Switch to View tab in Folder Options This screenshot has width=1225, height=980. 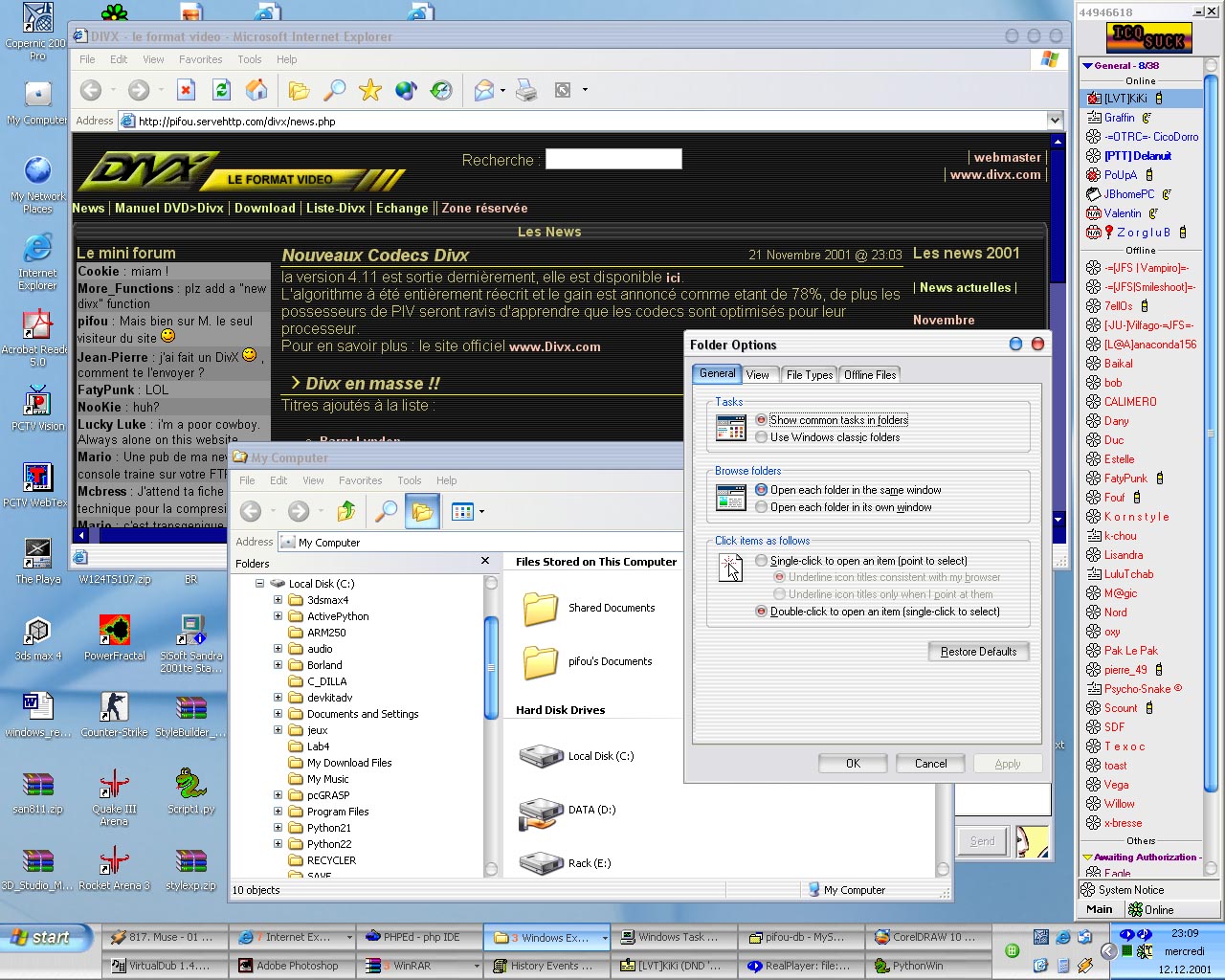(x=758, y=375)
